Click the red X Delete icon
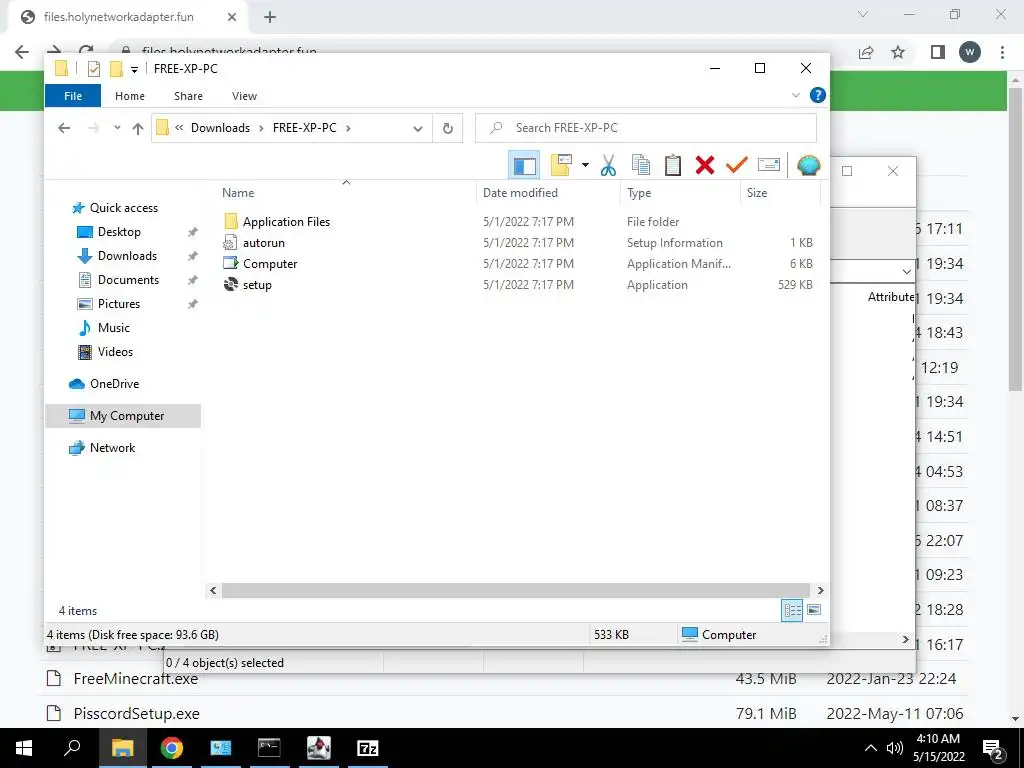The width and height of the screenshot is (1024, 768). coord(705,165)
